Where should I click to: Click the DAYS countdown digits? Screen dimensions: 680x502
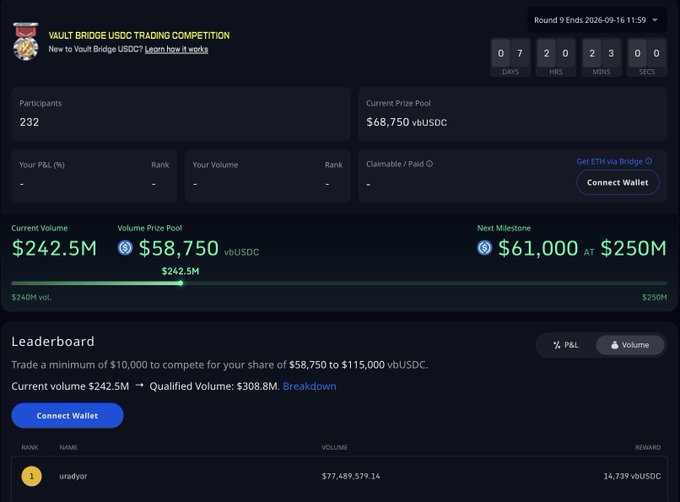click(x=510, y=53)
